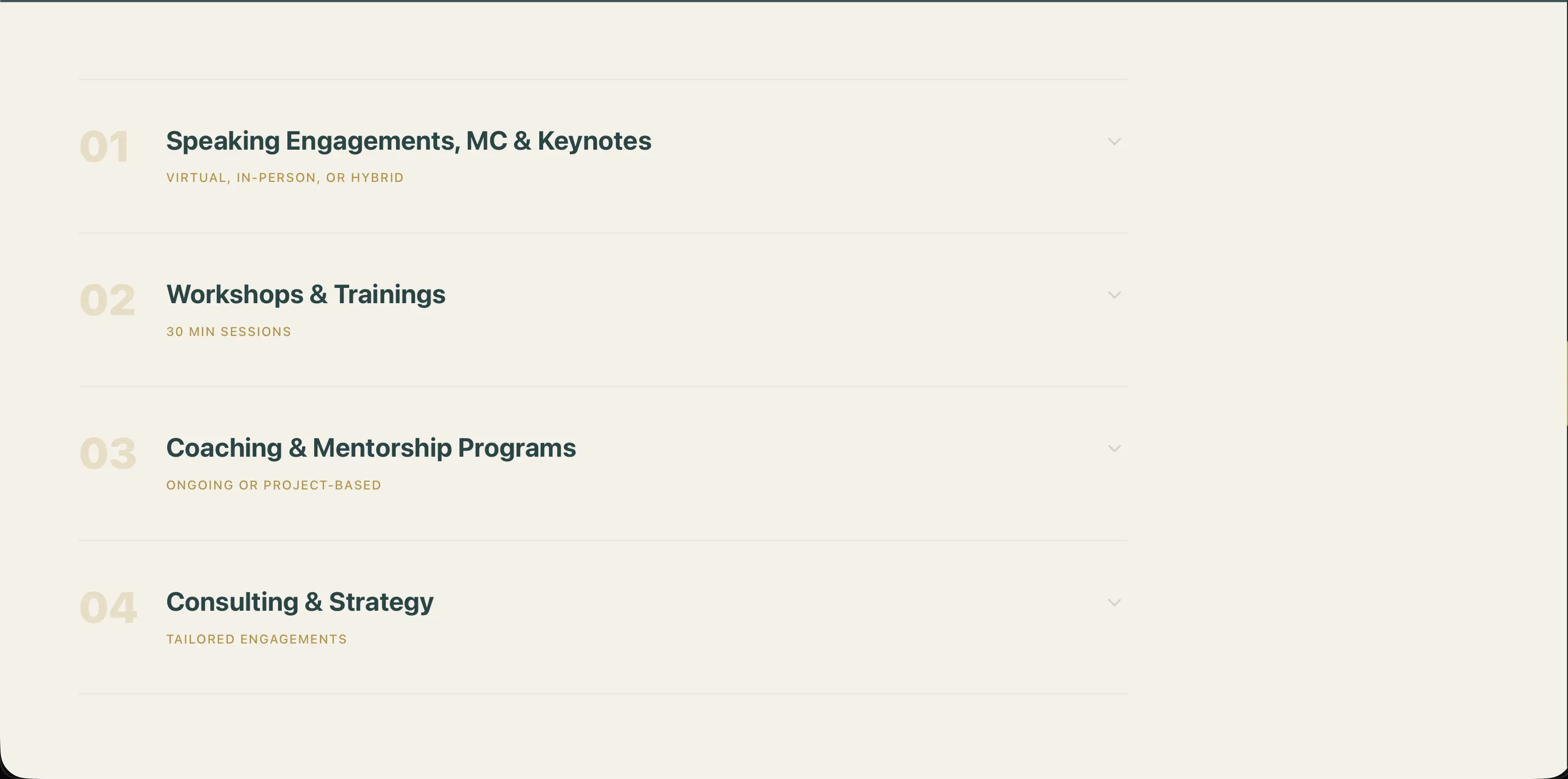Screen dimensions: 1568x779
Task: Click the gold scrollbar thumb at right edge
Action: click(x=1566, y=383)
